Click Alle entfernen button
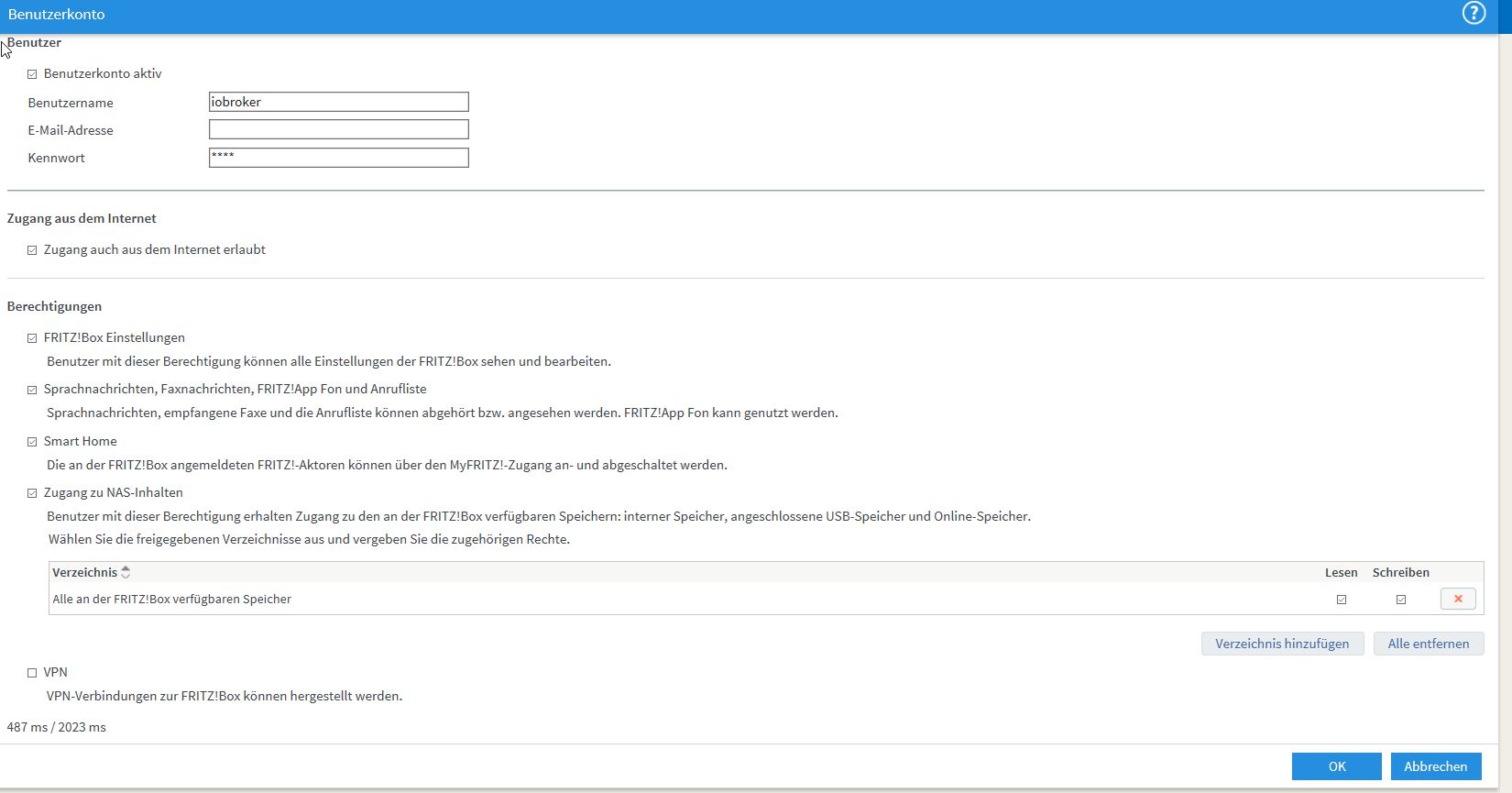This screenshot has width=1512, height=793. (x=1429, y=644)
